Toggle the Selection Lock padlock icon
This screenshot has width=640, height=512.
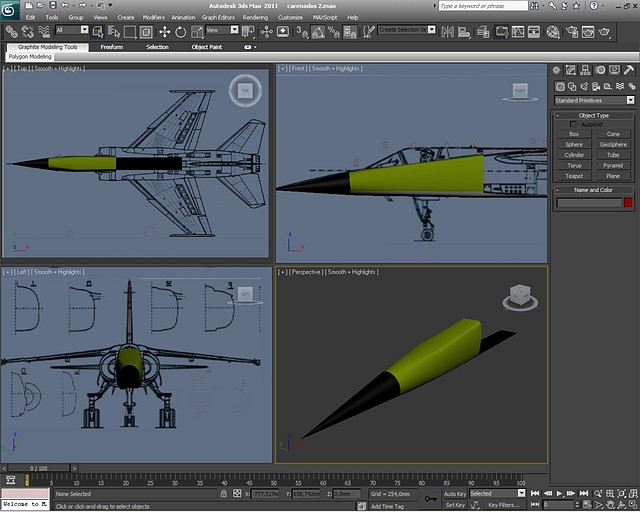(x=224, y=494)
